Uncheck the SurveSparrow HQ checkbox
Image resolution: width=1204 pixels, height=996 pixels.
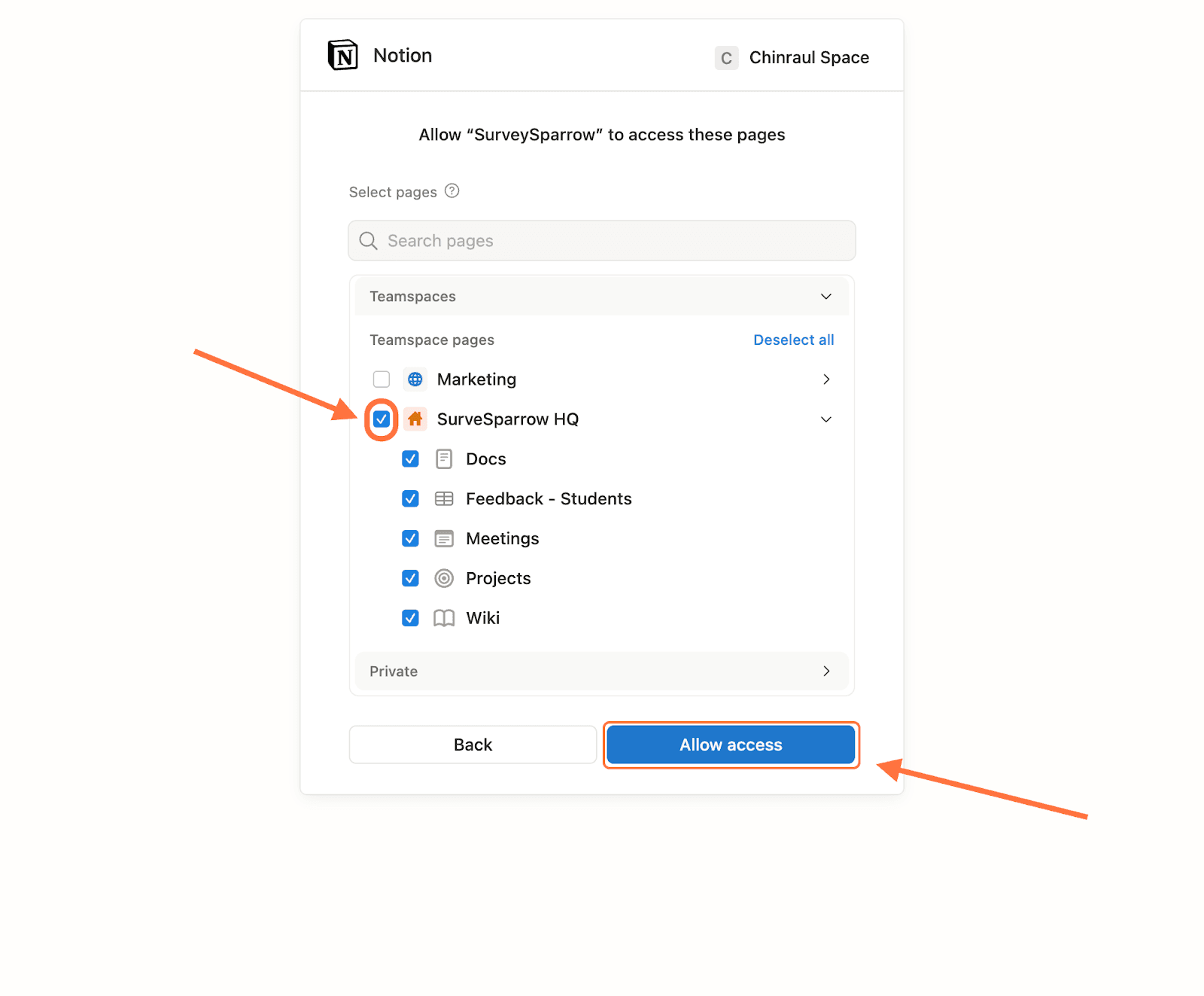click(x=382, y=419)
